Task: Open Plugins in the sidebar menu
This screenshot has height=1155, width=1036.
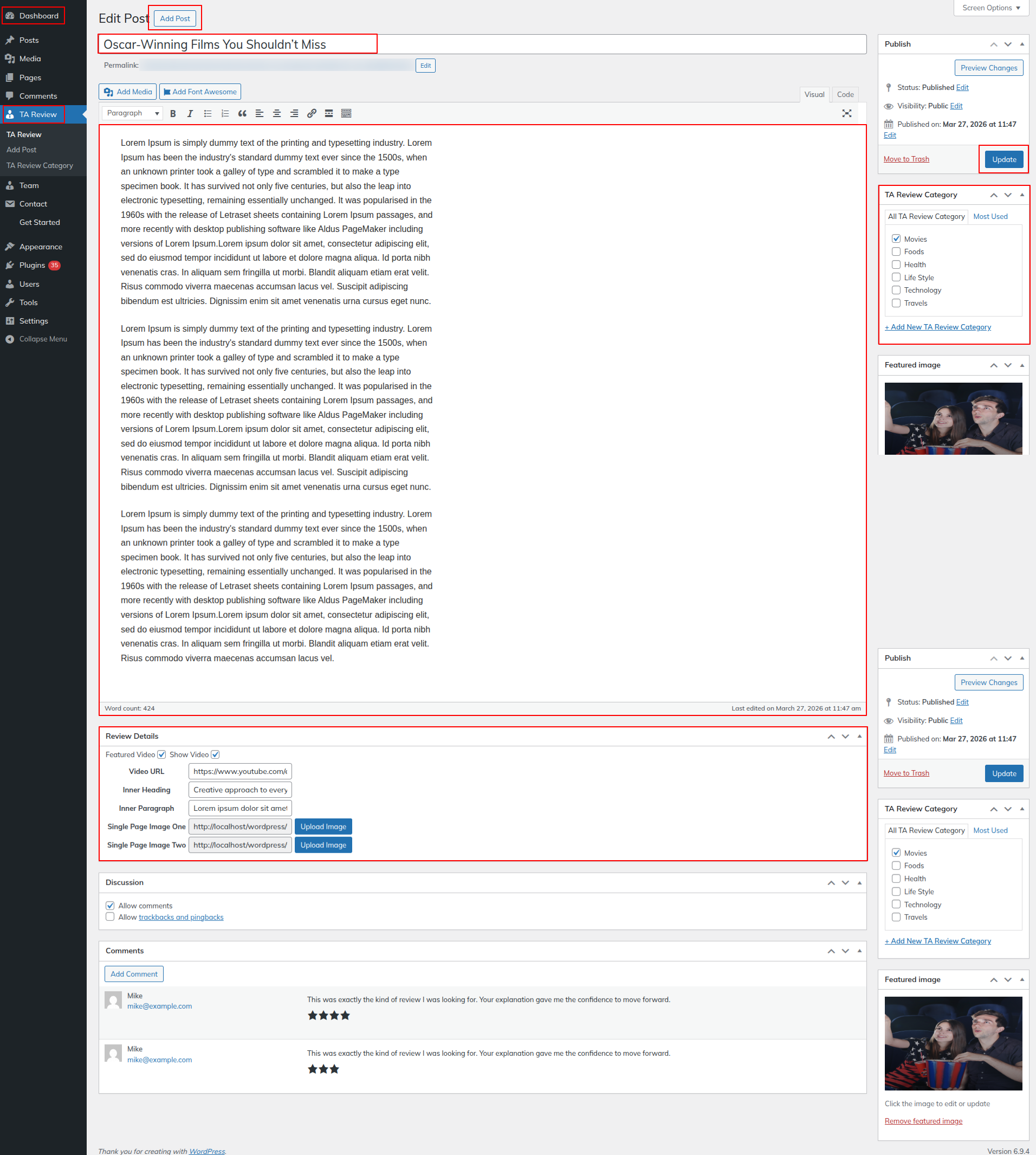Action: (32, 265)
